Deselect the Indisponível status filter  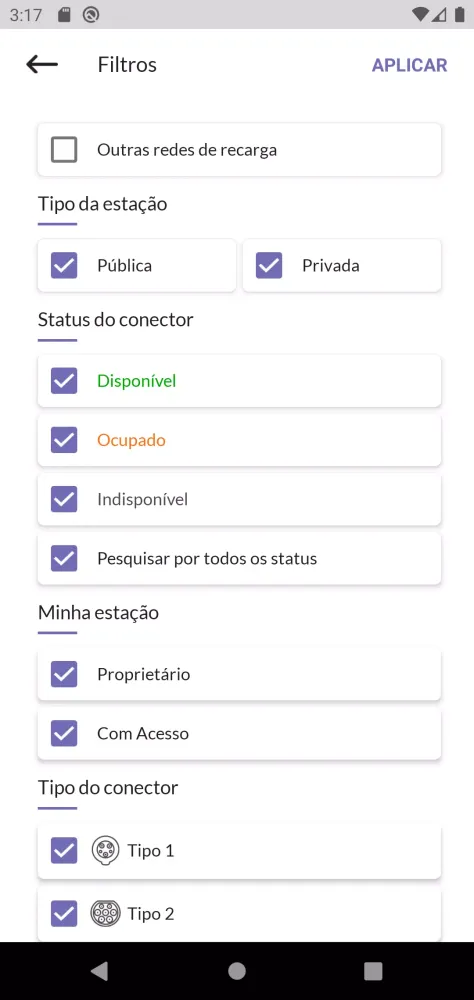coord(64,499)
